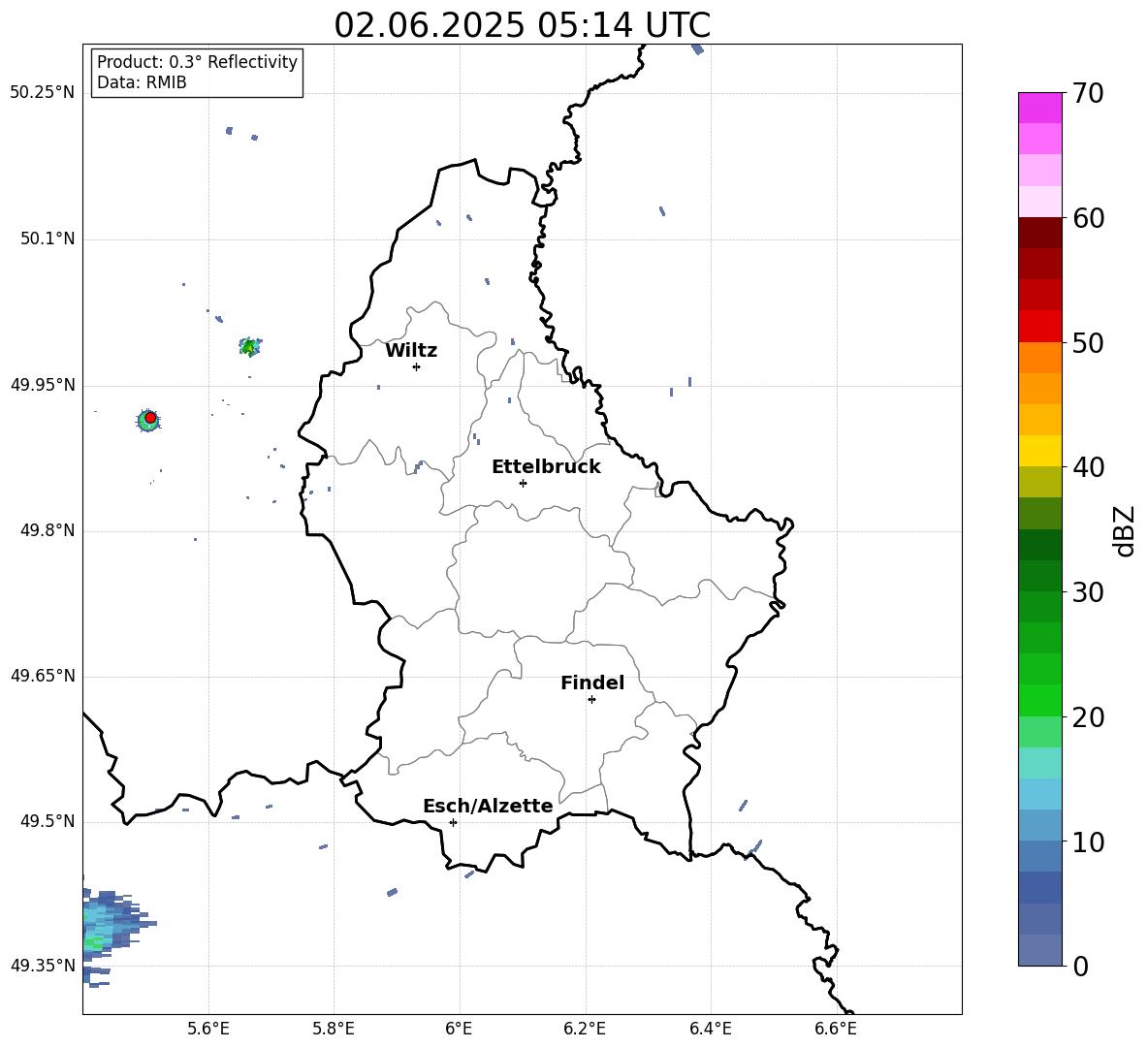The width and height of the screenshot is (1148, 1048).
Task: Click the 6.4°E longitude label
Action: 710,1029
